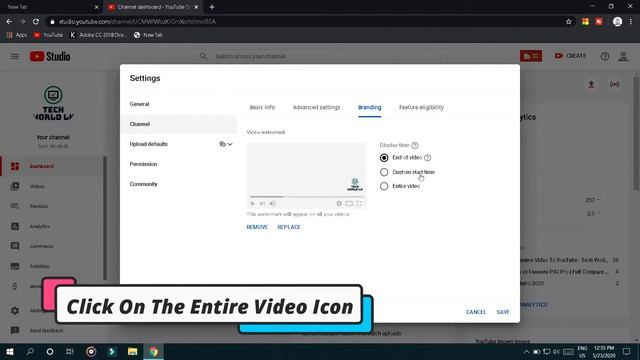This screenshot has height=360, width=640.
Task: Click watermark preview play icon
Action: (252, 203)
